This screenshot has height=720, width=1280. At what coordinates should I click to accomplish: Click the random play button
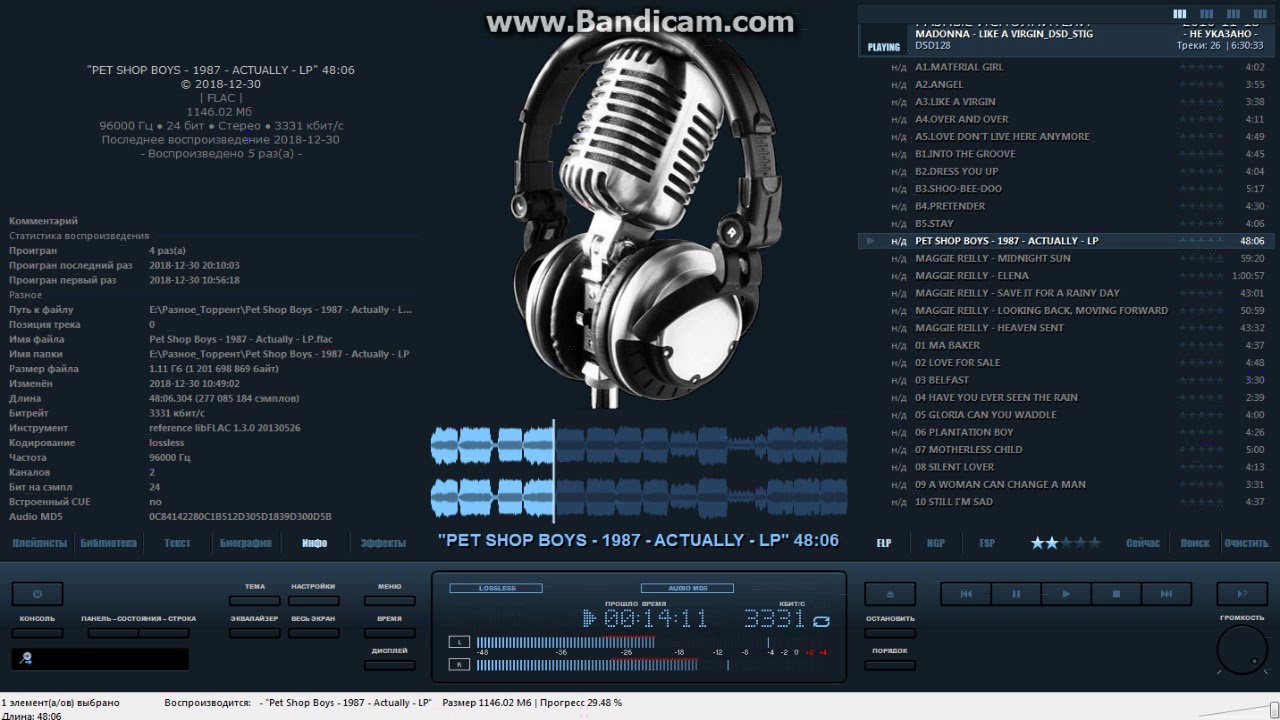tap(1242, 593)
